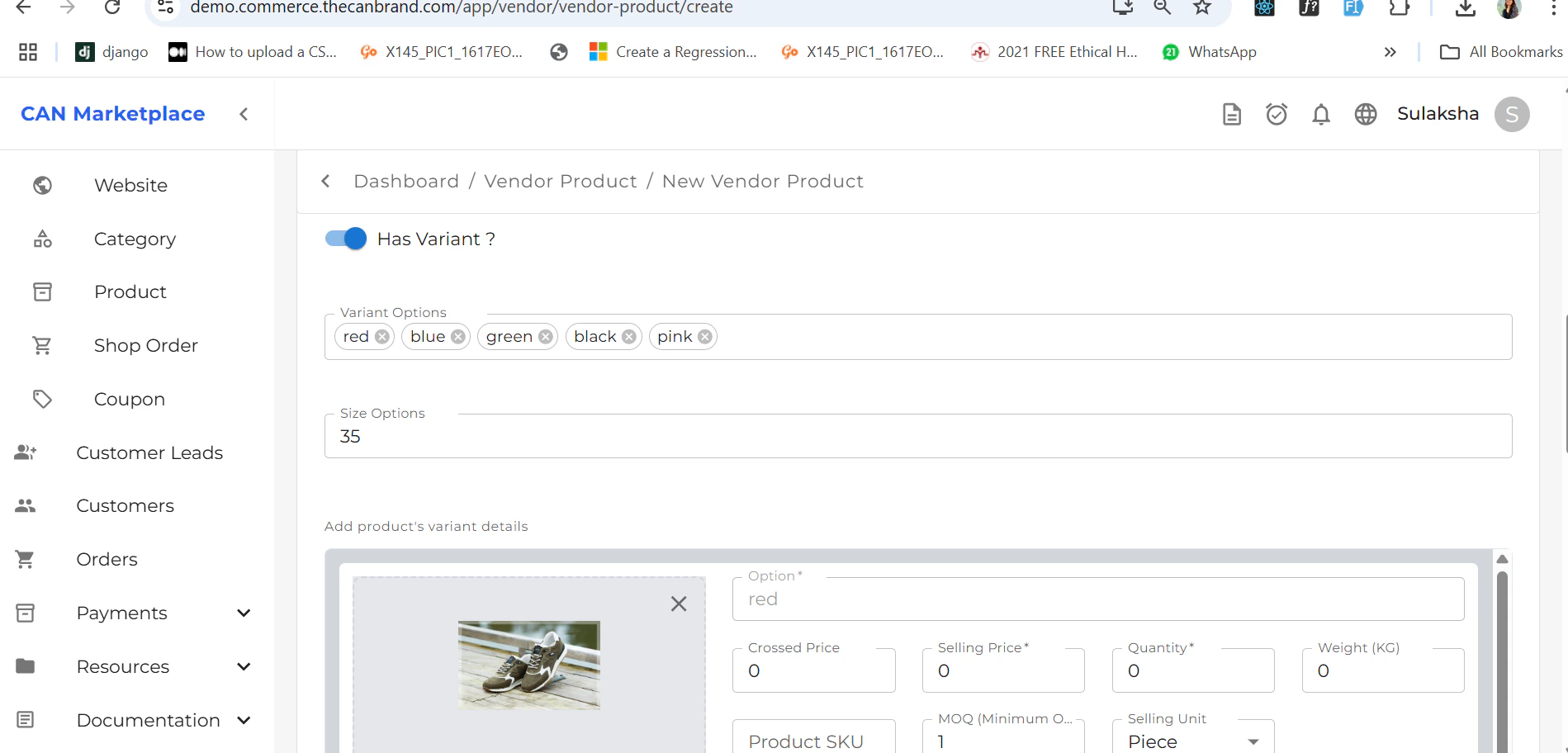
Task: Click the Crossed Price field
Action: [x=814, y=670]
